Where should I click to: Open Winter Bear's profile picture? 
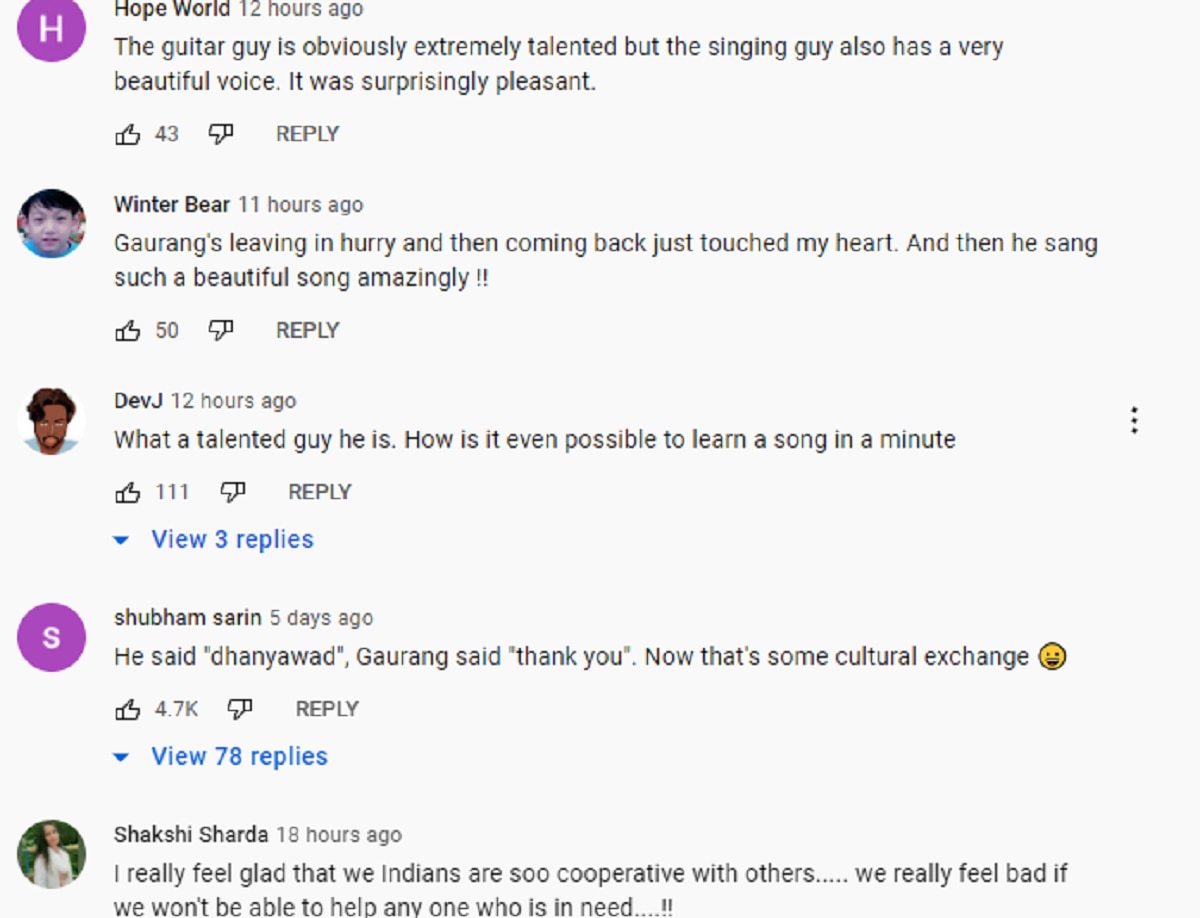click(51, 224)
